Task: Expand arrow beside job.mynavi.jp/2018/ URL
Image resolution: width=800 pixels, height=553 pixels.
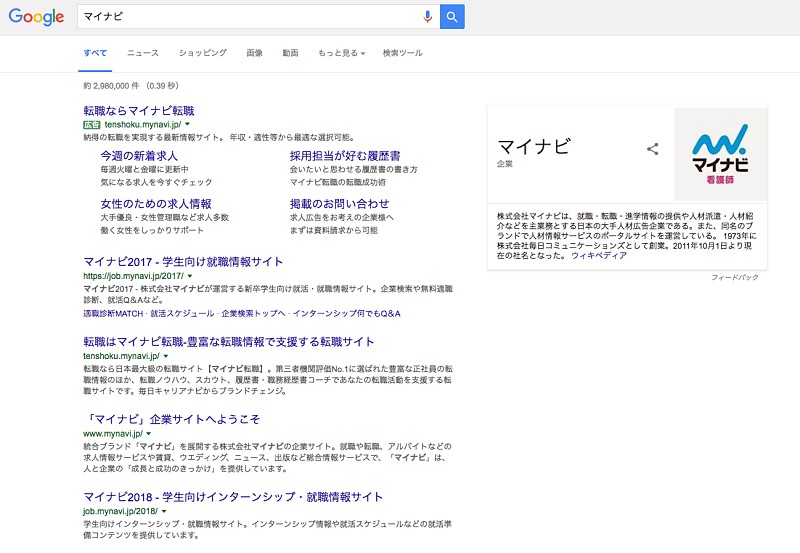Action: [164, 511]
